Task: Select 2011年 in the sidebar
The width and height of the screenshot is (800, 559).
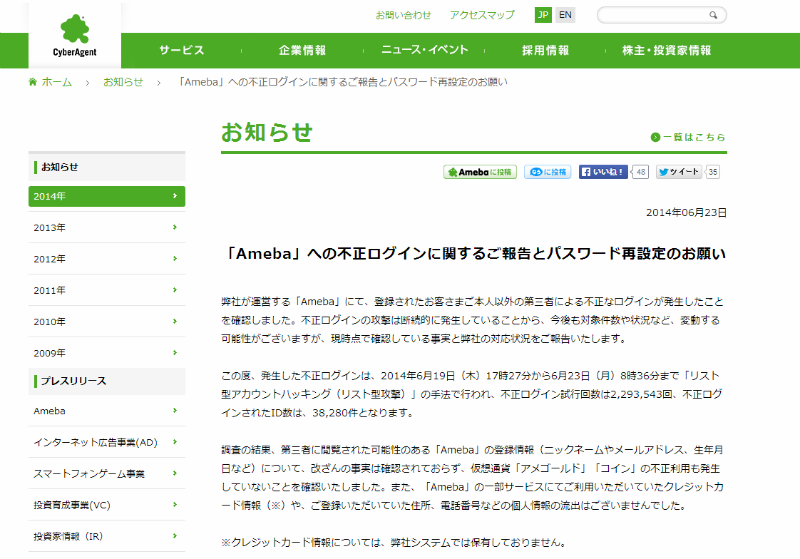Action: 107,290
